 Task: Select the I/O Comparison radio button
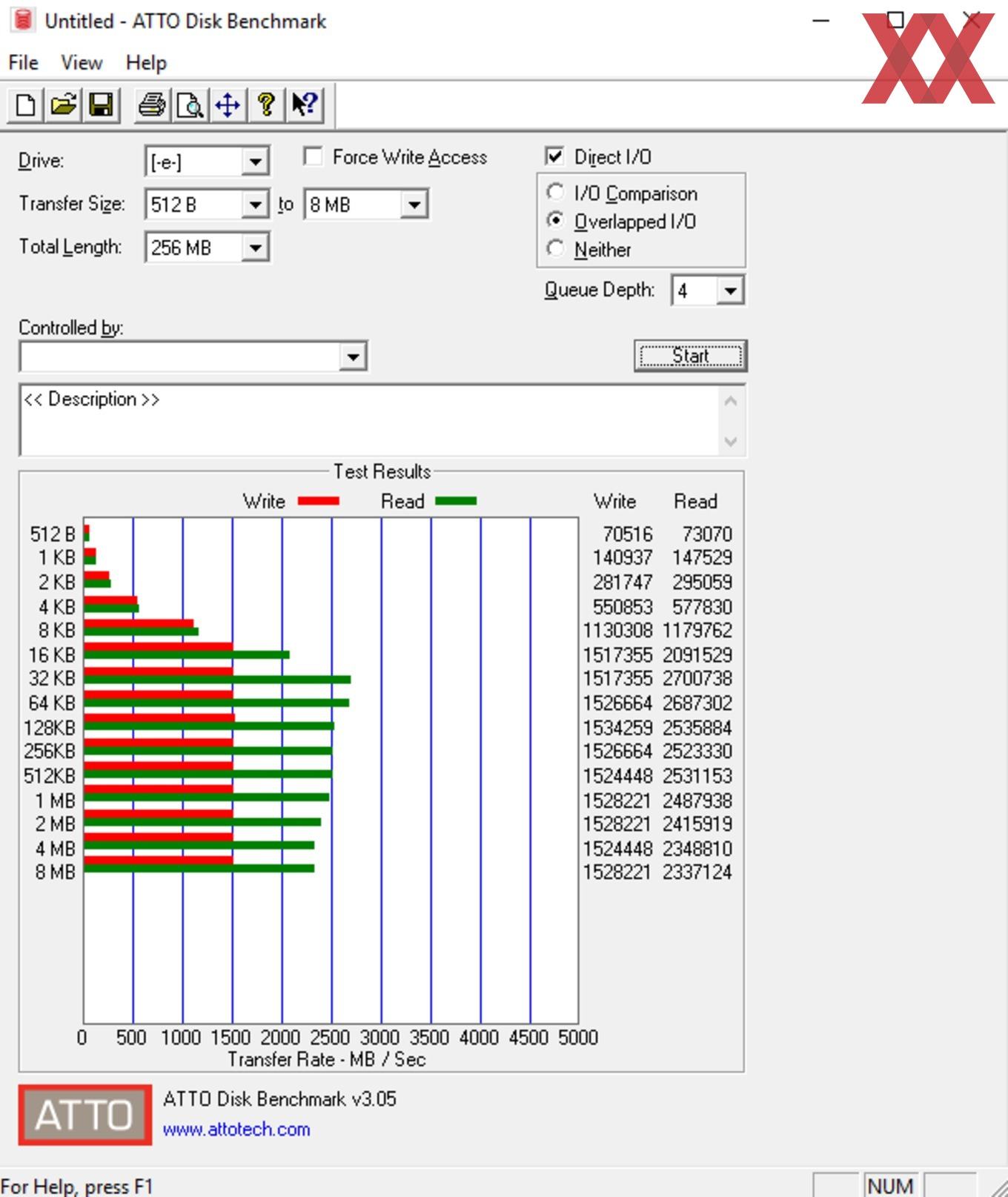coord(555,192)
